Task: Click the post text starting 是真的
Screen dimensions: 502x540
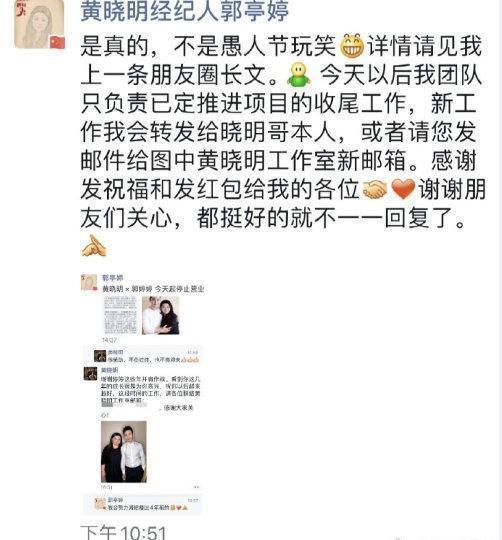Action: click(283, 132)
